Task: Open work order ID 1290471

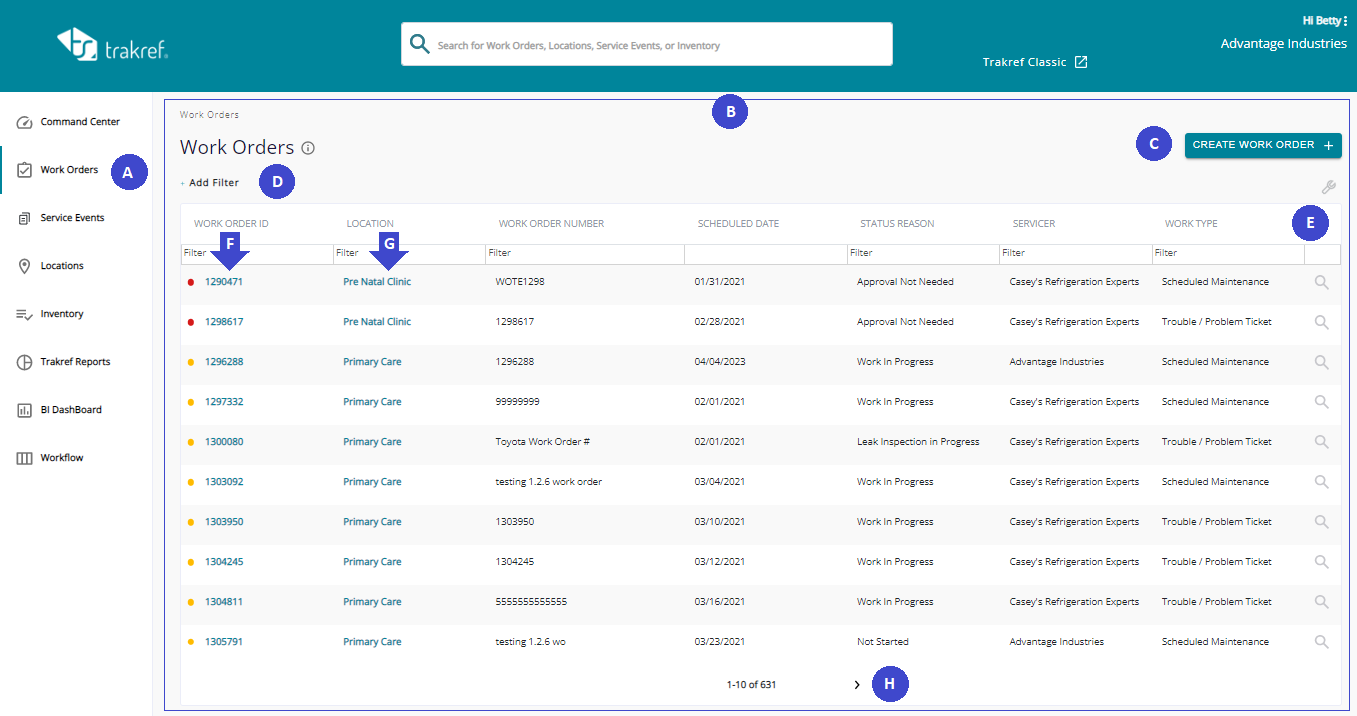Action: 224,282
